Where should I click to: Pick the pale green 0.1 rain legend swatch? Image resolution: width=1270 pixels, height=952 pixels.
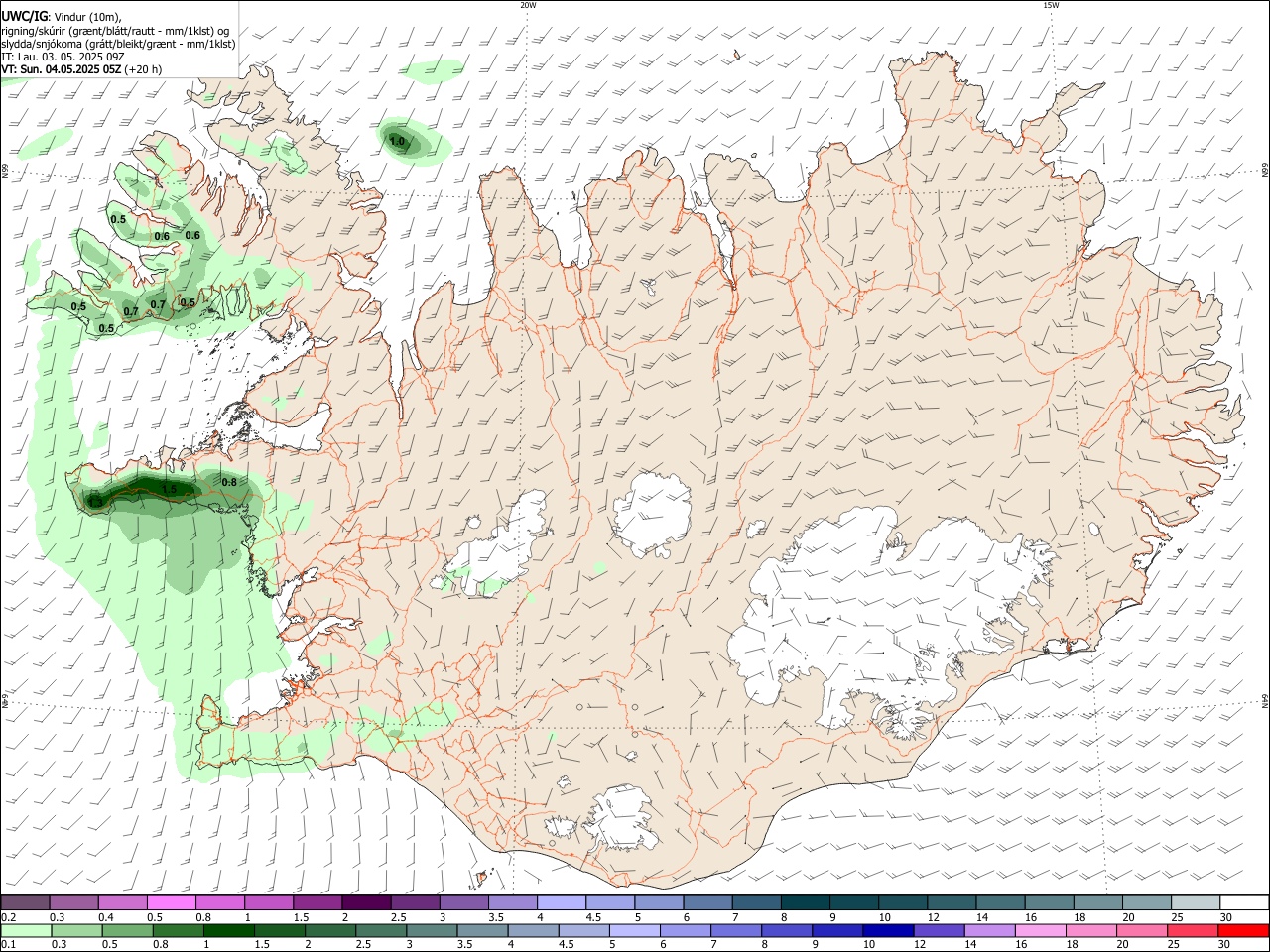tap(25, 931)
